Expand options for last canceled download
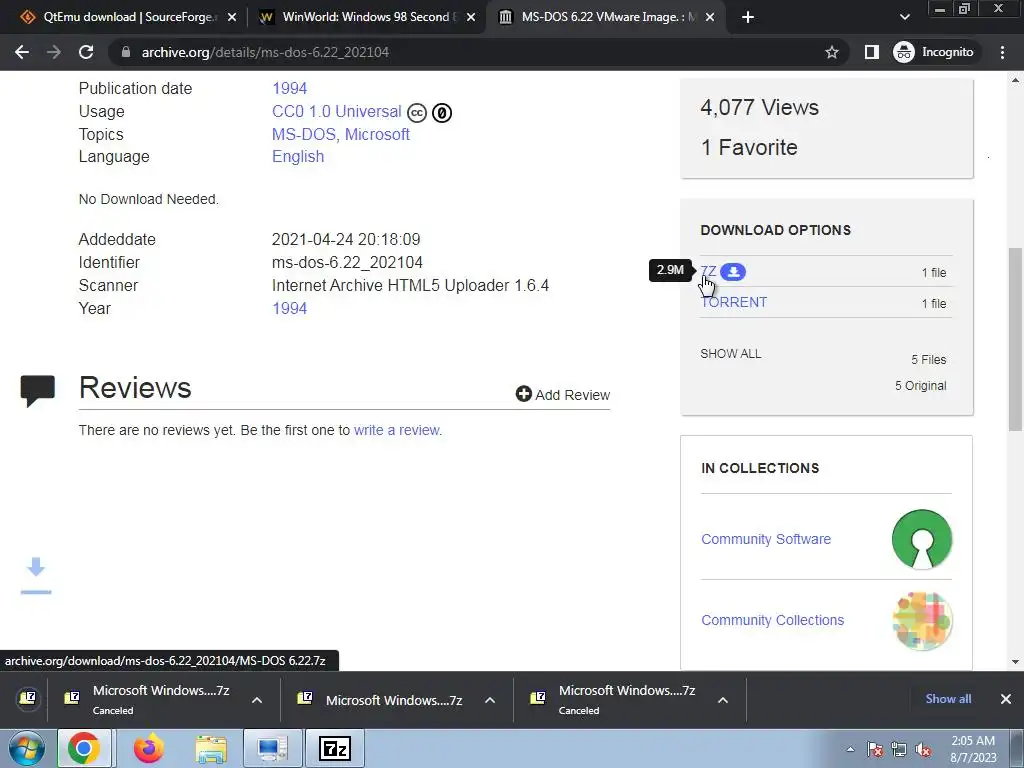 (723, 700)
